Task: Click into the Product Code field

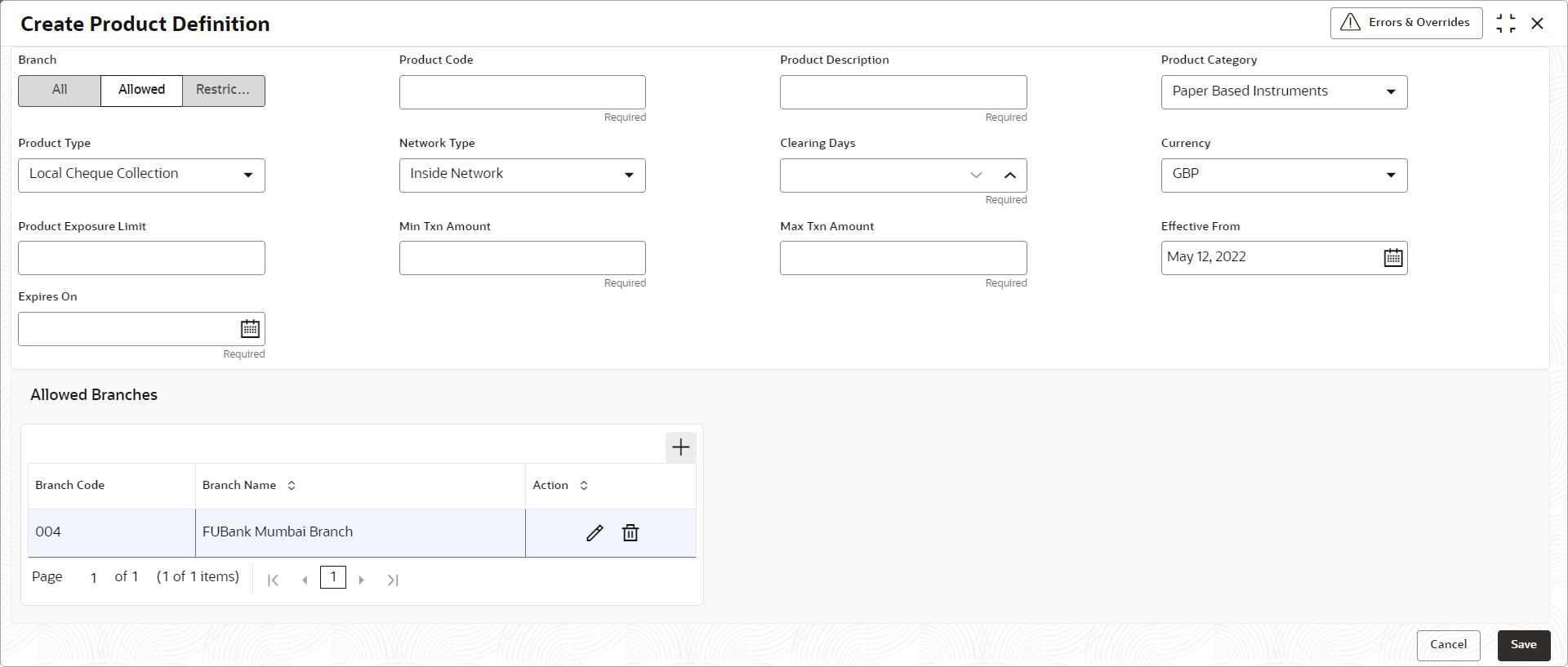Action: pyautogui.click(x=522, y=92)
